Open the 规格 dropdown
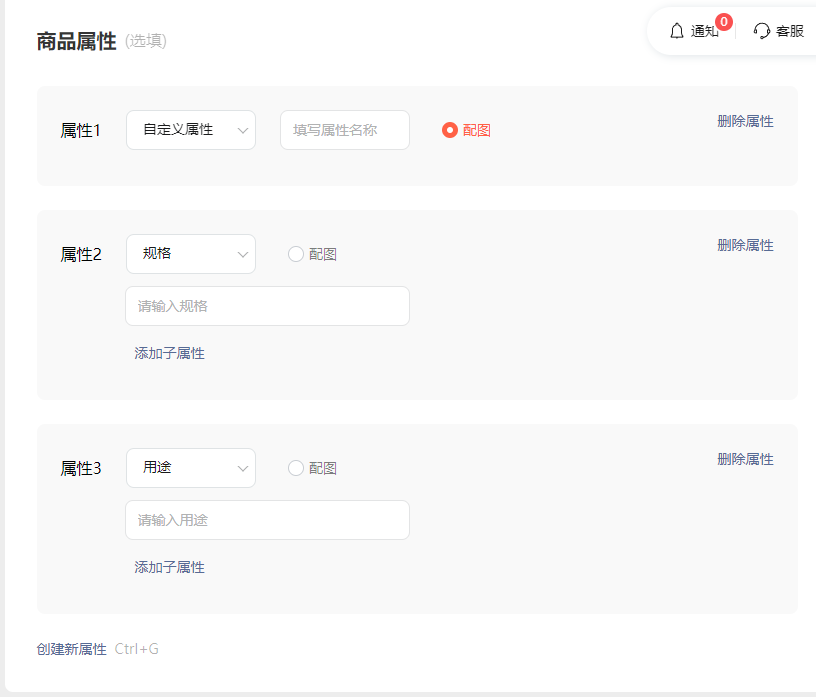 click(191, 254)
